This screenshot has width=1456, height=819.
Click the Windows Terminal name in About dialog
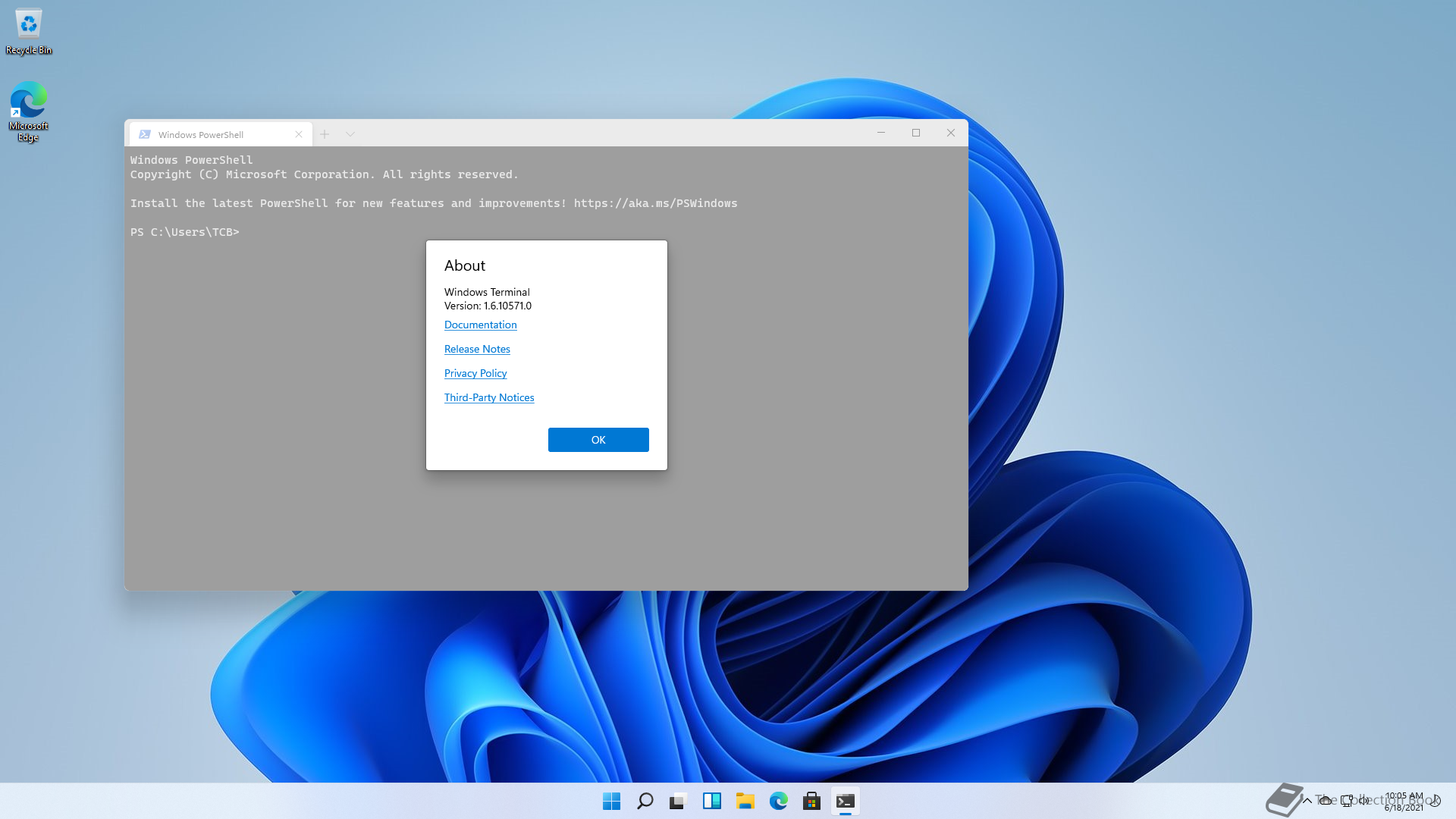click(487, 292)
